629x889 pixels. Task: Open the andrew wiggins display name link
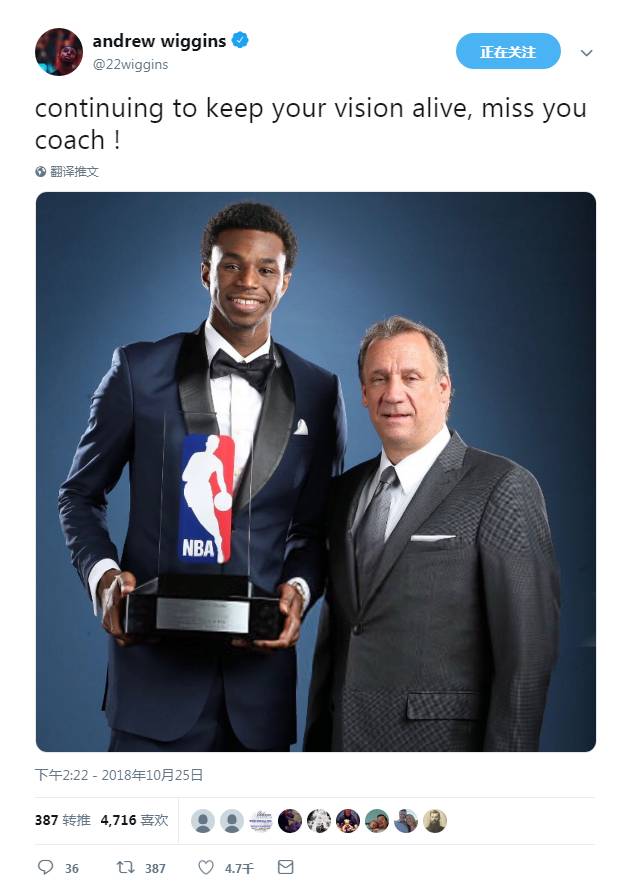tap(159, 41)
